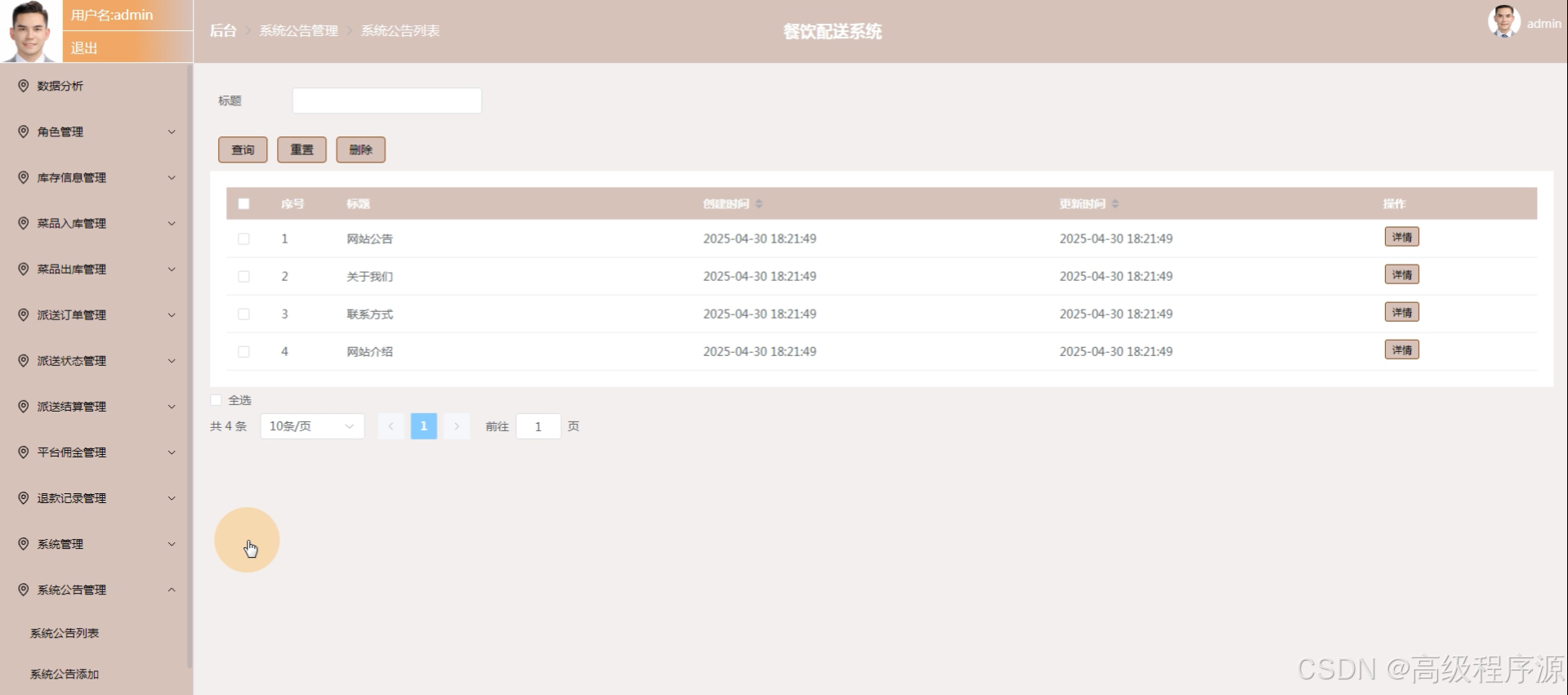This screenshot has height=695, width=1568.
Task: Click the 标题 column header
Action: tap(358, 203)
